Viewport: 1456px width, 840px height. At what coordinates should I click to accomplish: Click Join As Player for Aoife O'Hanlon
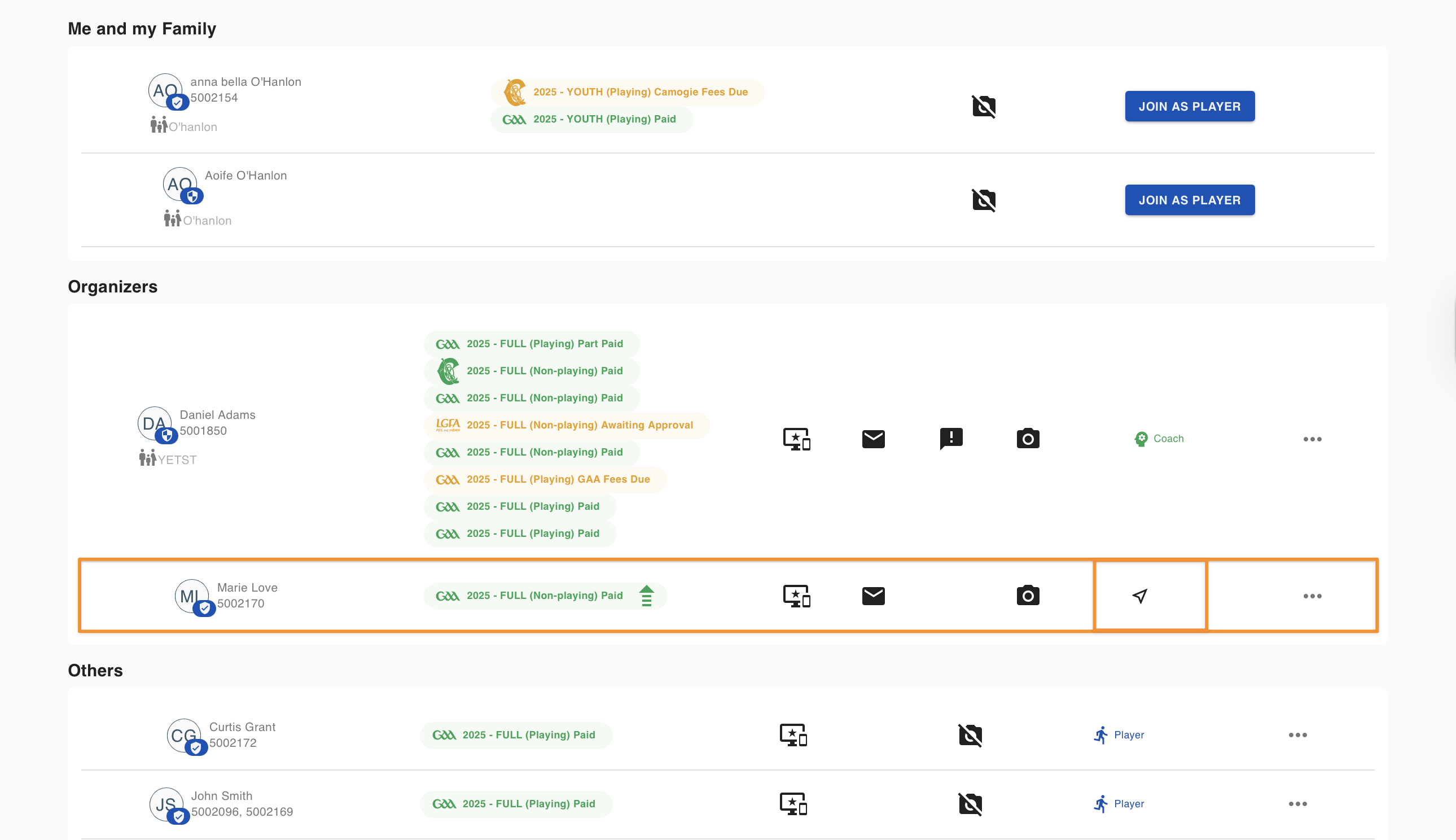pos(1189,200)
